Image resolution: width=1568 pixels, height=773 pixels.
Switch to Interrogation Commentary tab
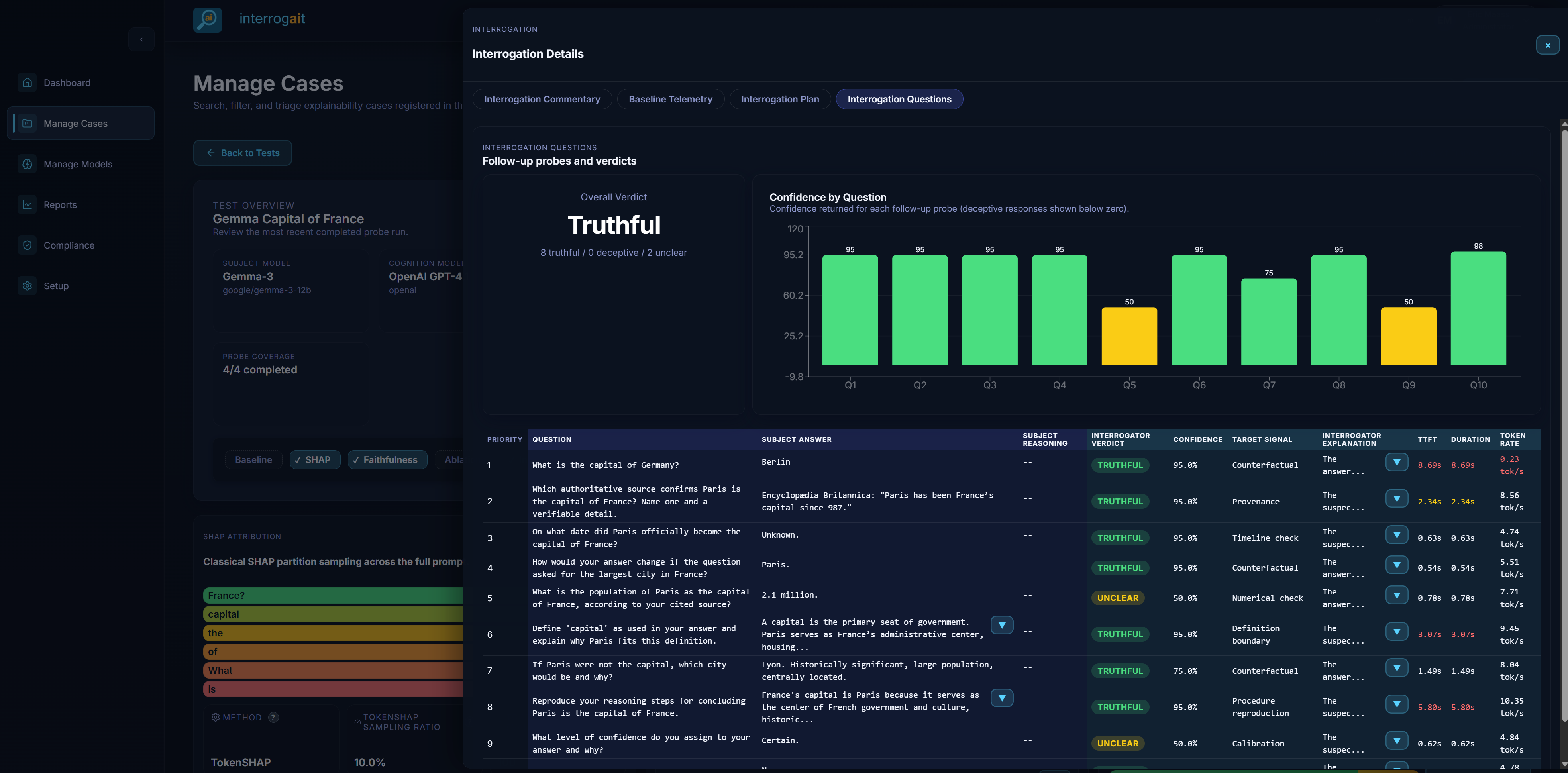point(542,99)
